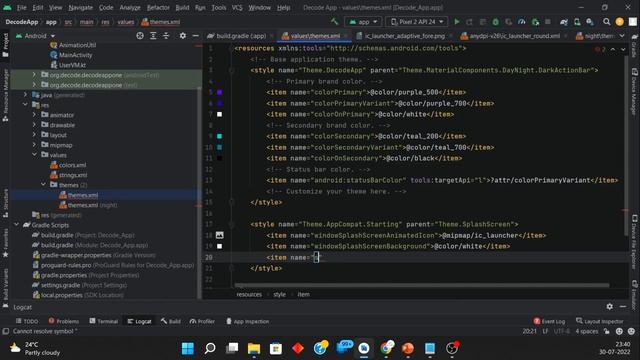Click Expand All icon in Project panel
The height and width of the screenshot is (360, 640).
tap(153, 36)
